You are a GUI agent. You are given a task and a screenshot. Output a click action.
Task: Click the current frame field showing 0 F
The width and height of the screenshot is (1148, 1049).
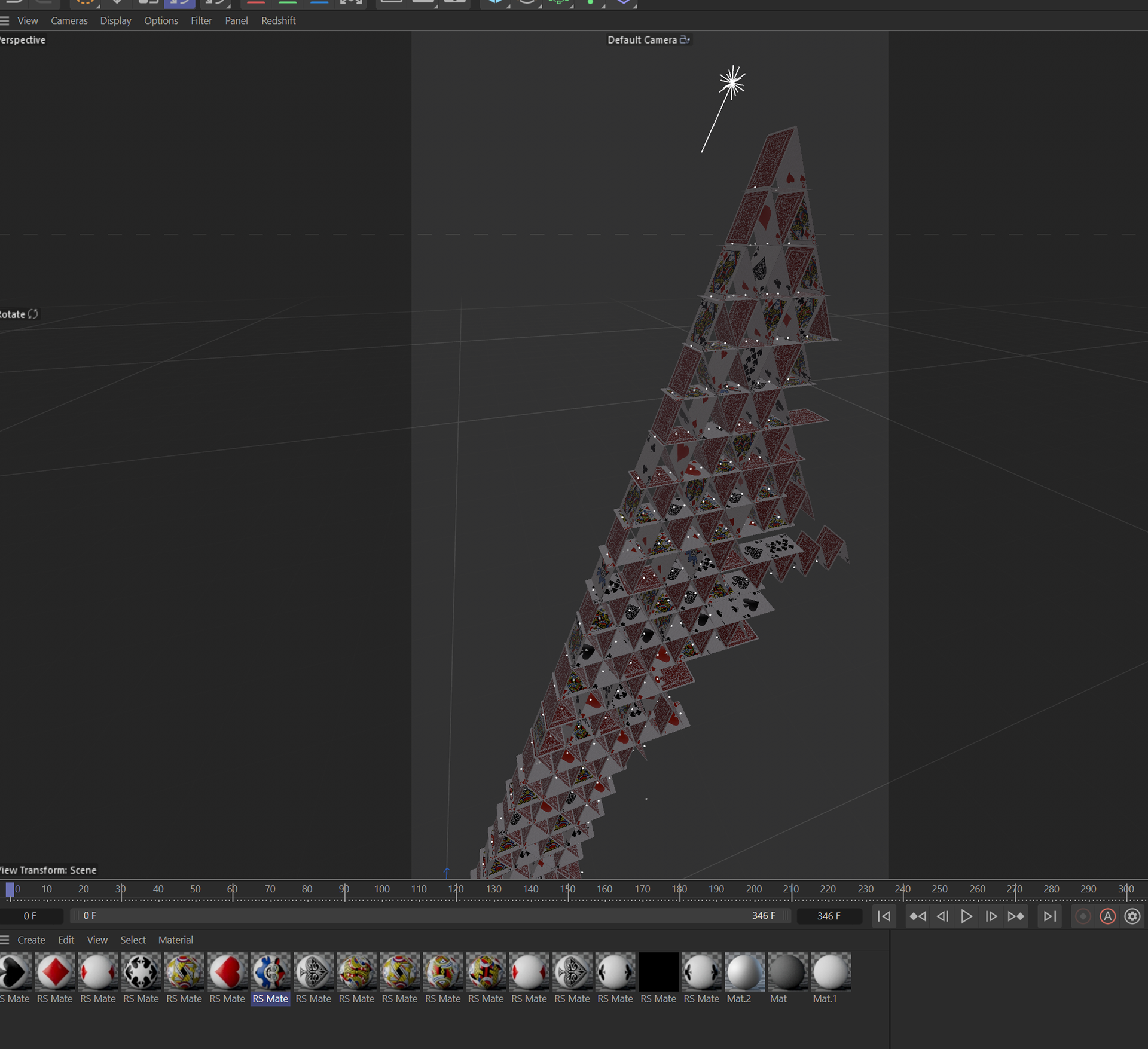[30, 916]
